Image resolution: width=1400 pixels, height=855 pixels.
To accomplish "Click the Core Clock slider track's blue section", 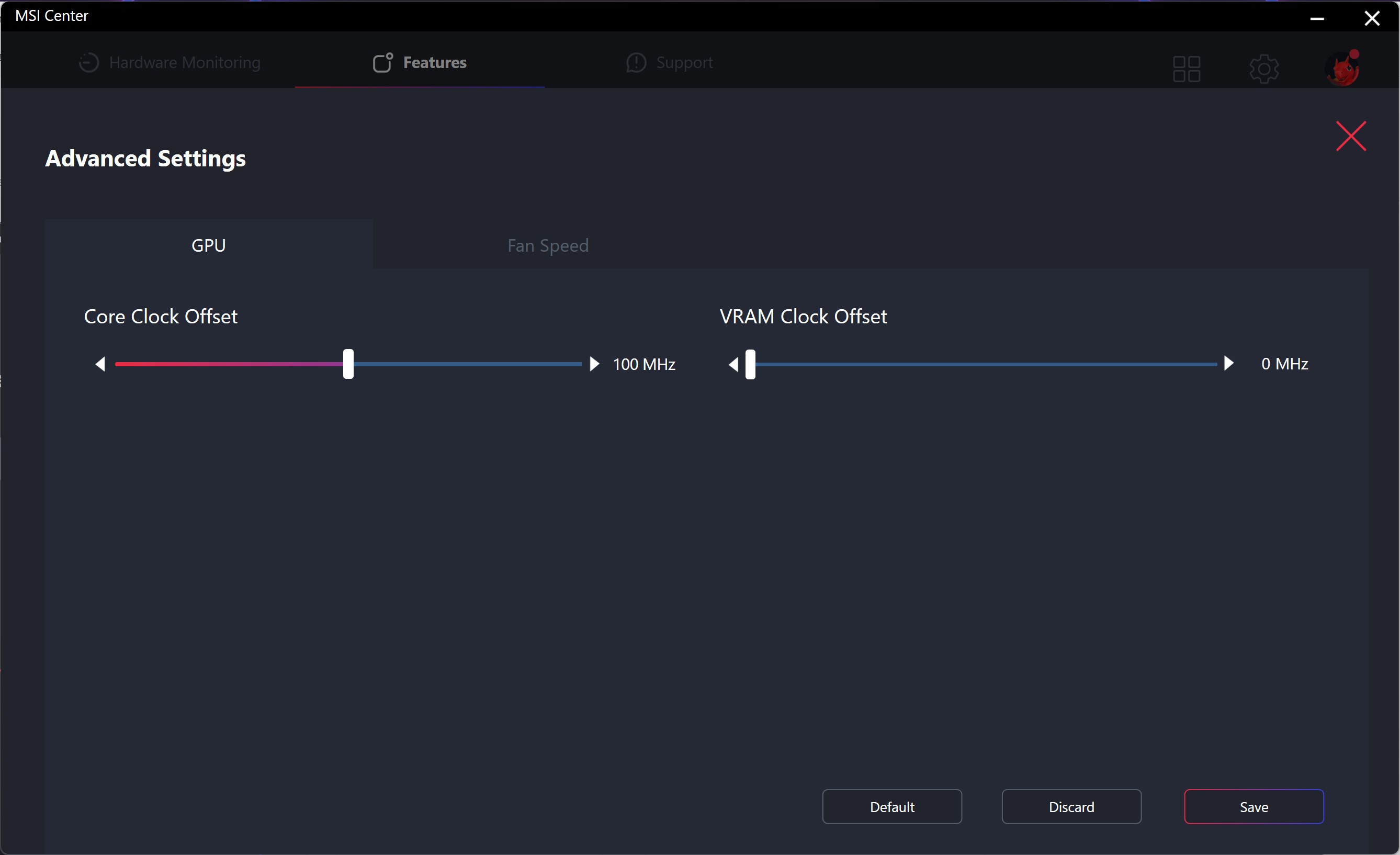I will [466, 364].
